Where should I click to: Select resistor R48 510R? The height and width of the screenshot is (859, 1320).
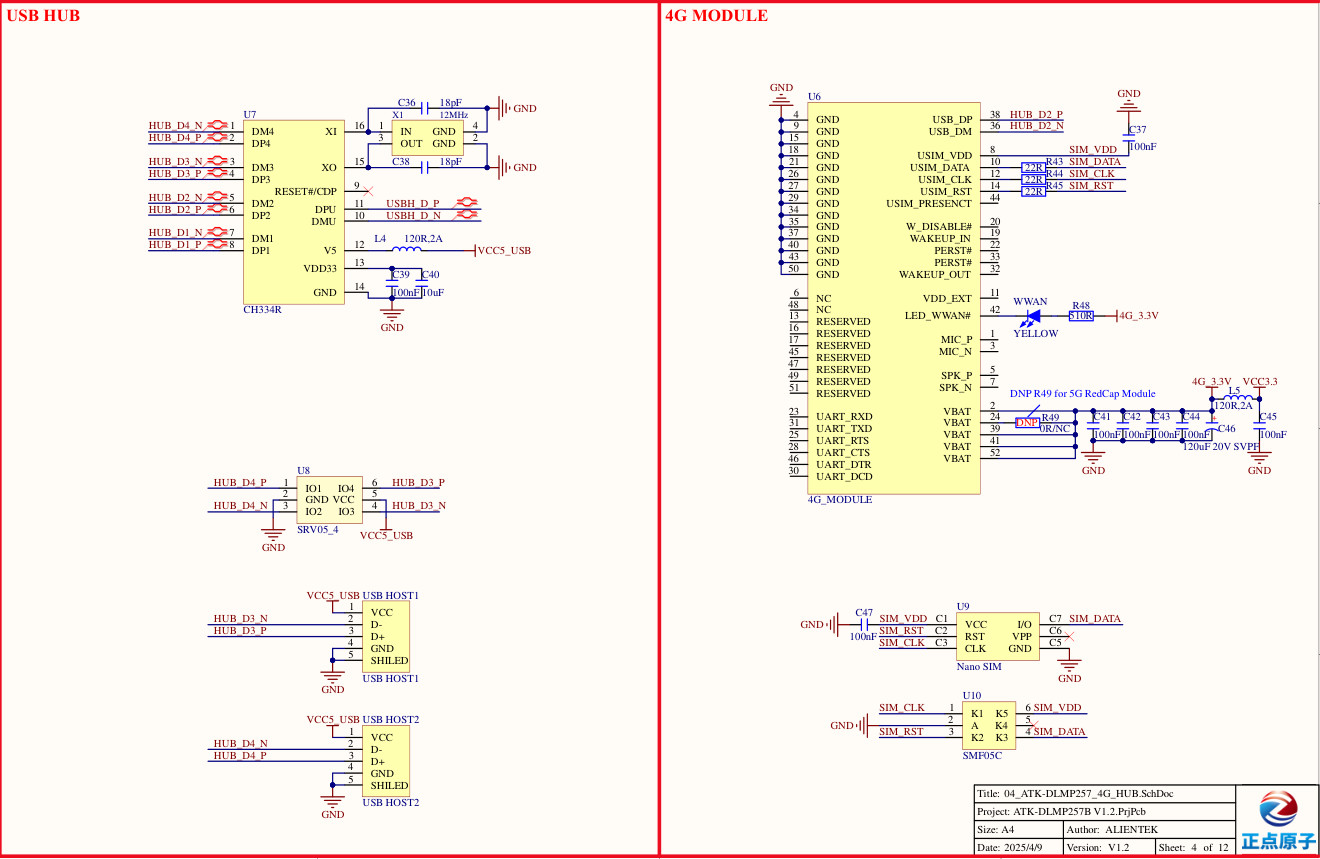(x=1081, y=315)
